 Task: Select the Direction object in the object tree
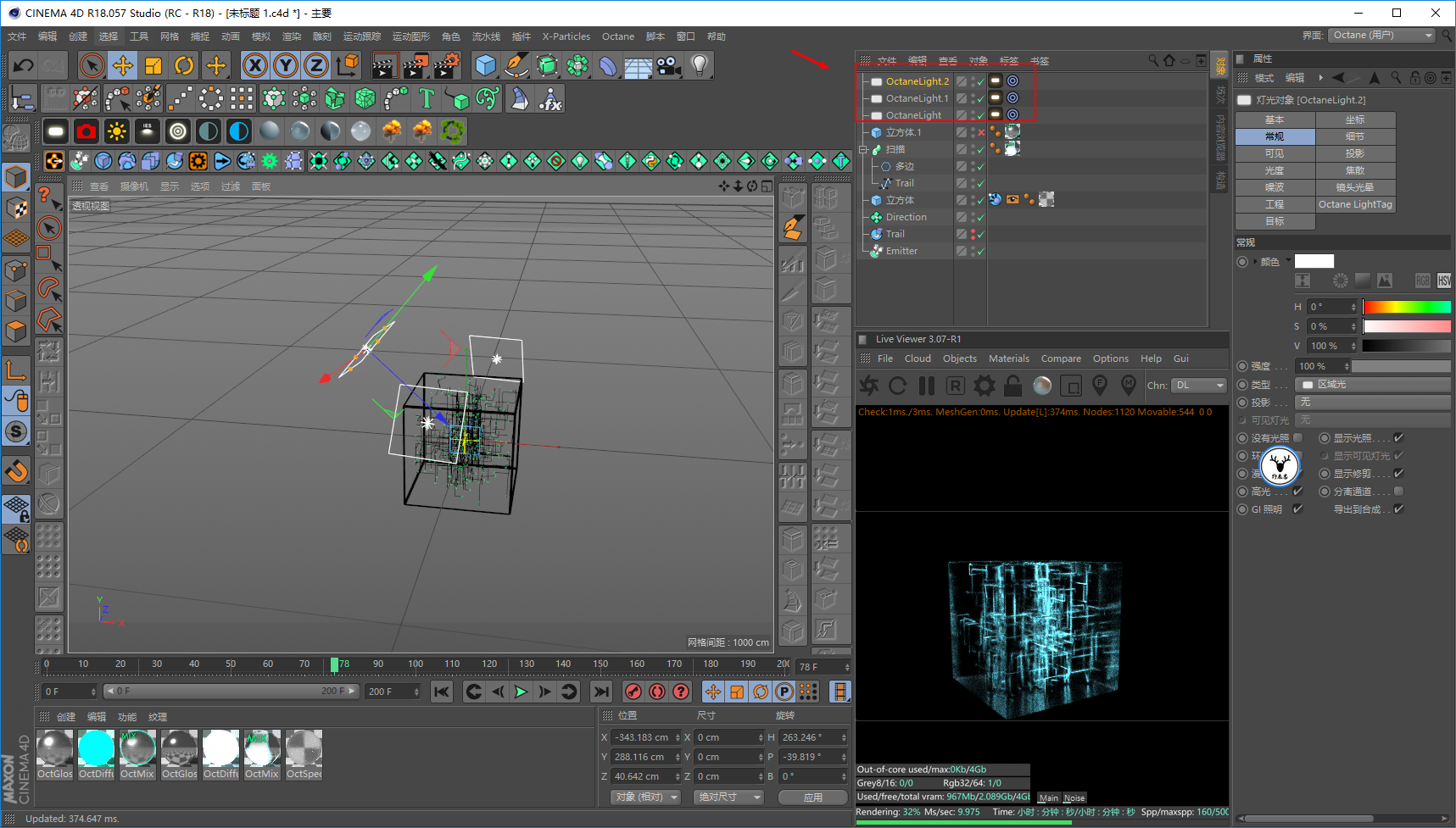pyautogui.click(x=906, y=217)
